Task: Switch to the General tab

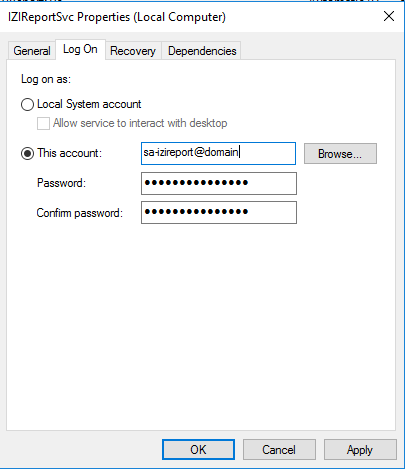Action: (32, 51)
